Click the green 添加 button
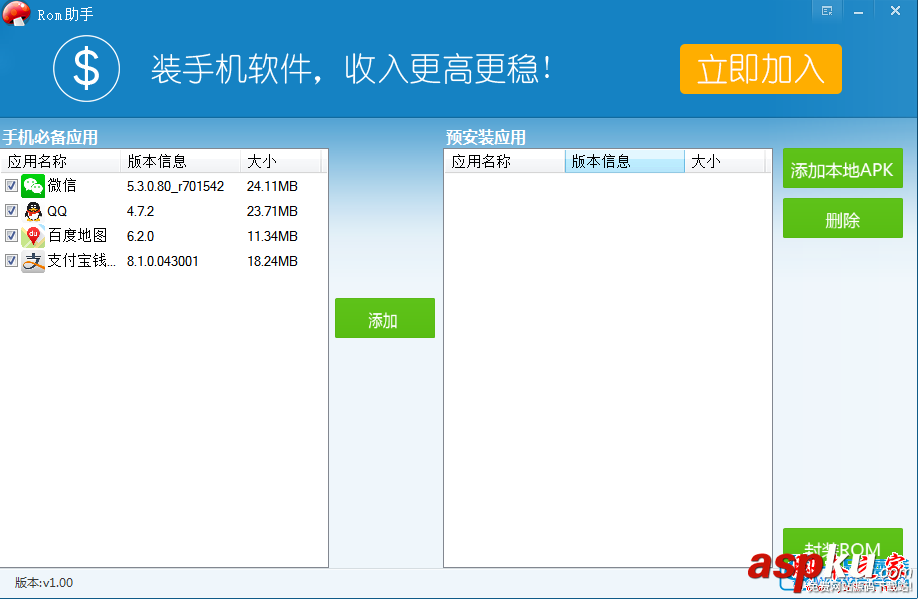918x599 pixels. tap(385, 318)
